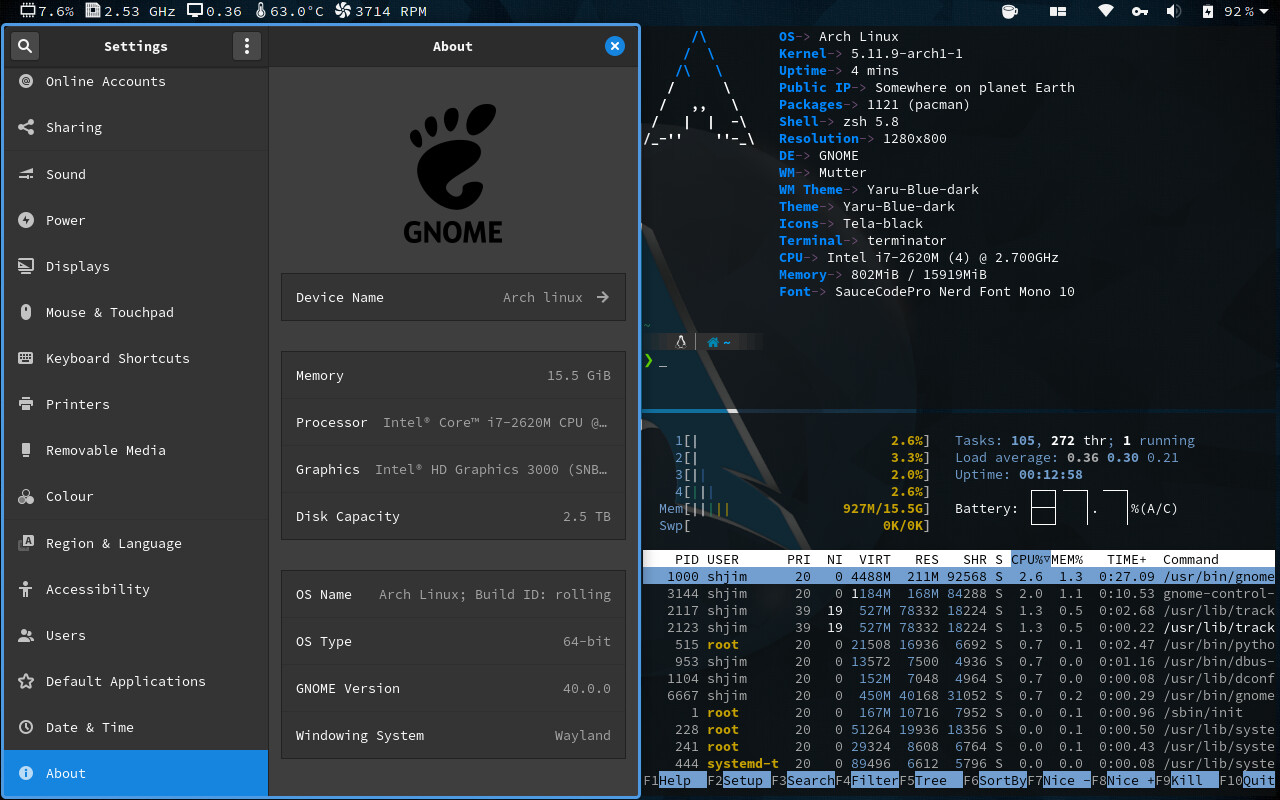The width and height of the screenshot is (1280, 800).
Task: Open Keyboard Shortcuts panel
Action: pyautogui.click(x=136, y=358)
